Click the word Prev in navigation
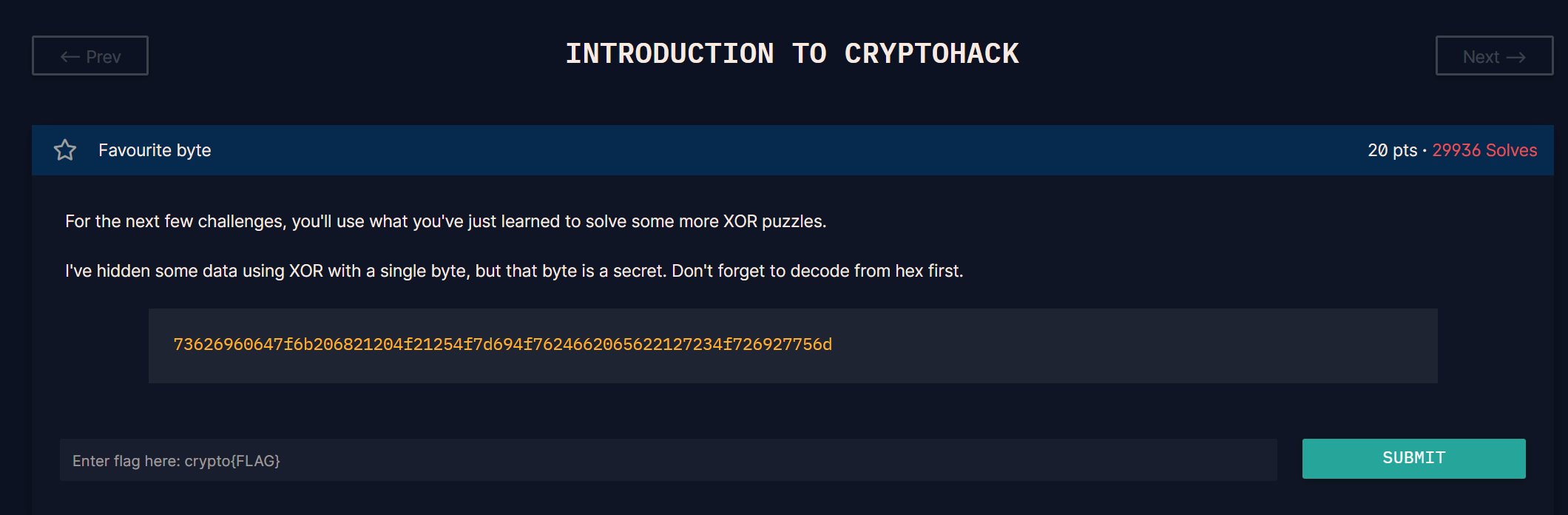The width and height of the screenshot is (1568, 515). coord(104,57)
